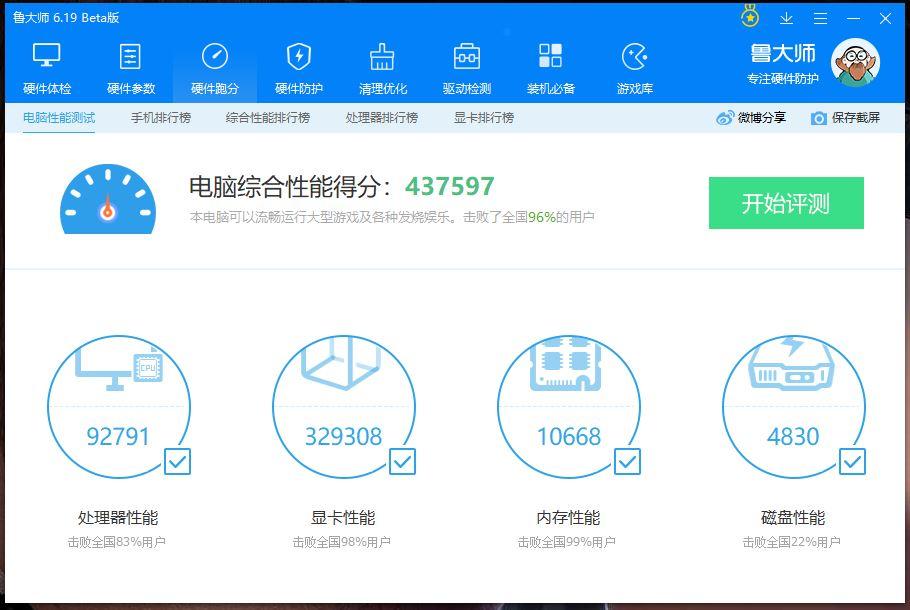Click the Weibo logo icon

(725, 118)
